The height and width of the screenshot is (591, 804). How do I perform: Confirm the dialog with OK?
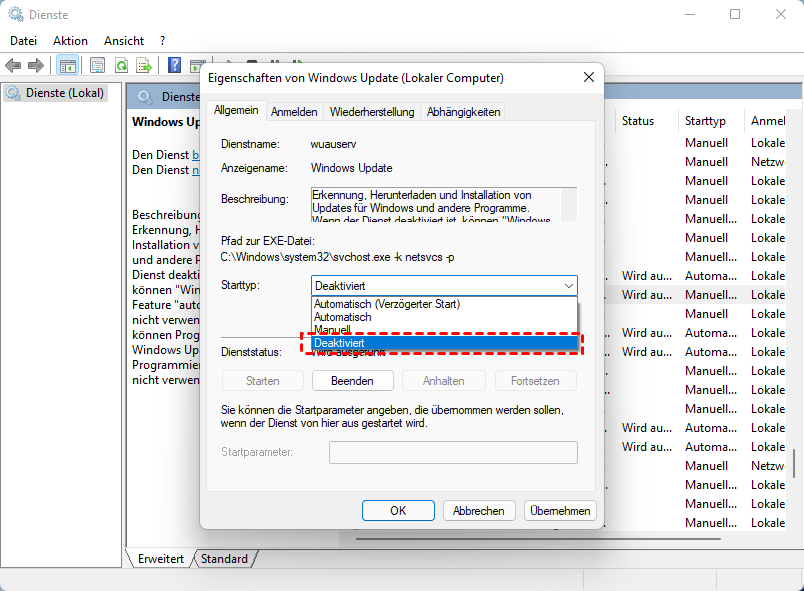click(398, 511)
